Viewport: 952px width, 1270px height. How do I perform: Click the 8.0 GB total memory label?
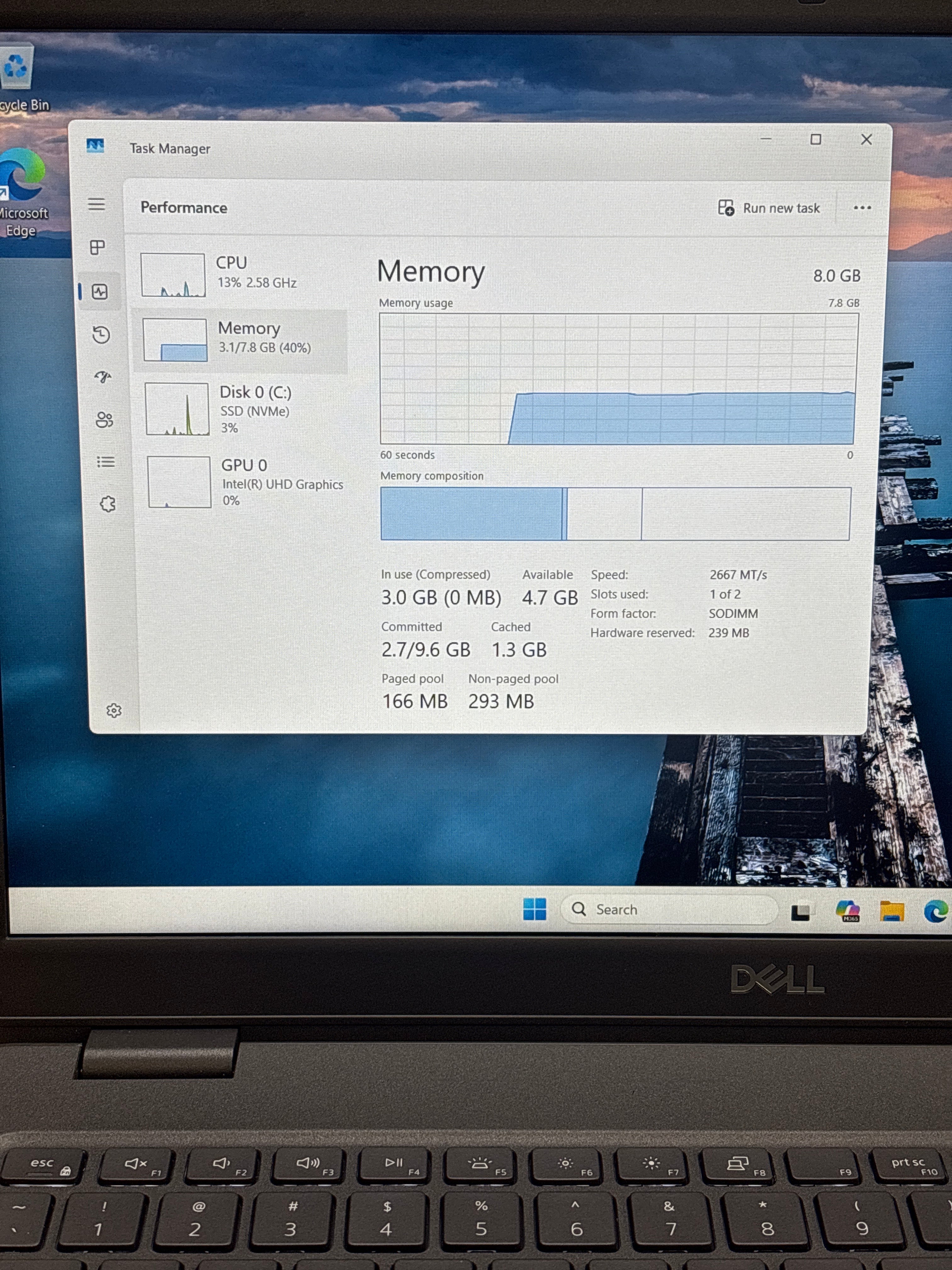837,276
